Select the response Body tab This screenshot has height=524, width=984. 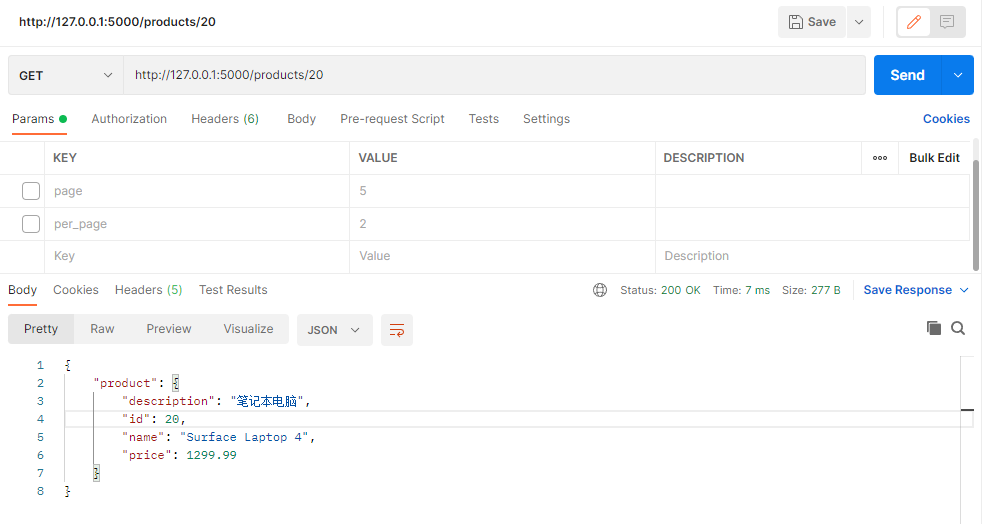(x=23, y=290)
